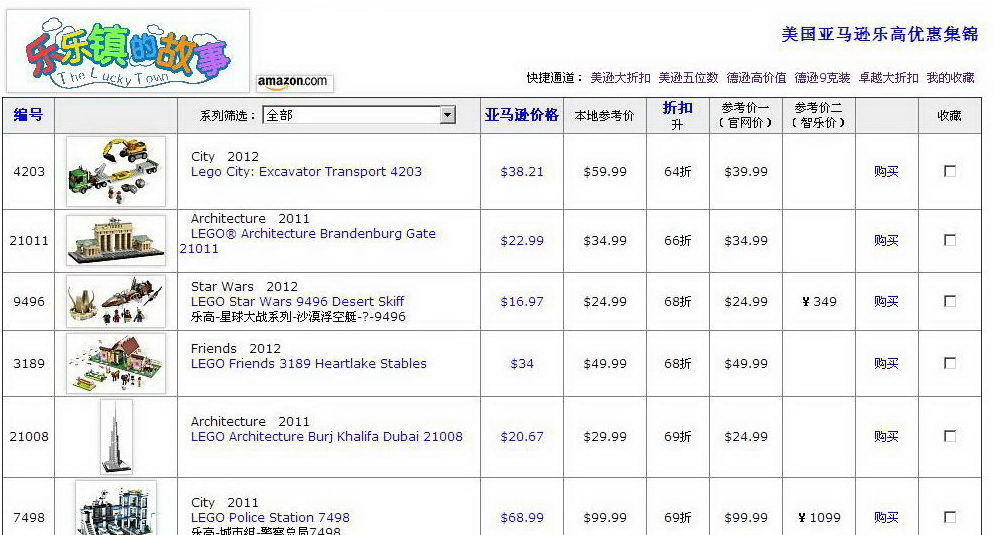
Task: Click the 美国亚马逊乐高优惠集锦 page title
Action: (880, 34)
